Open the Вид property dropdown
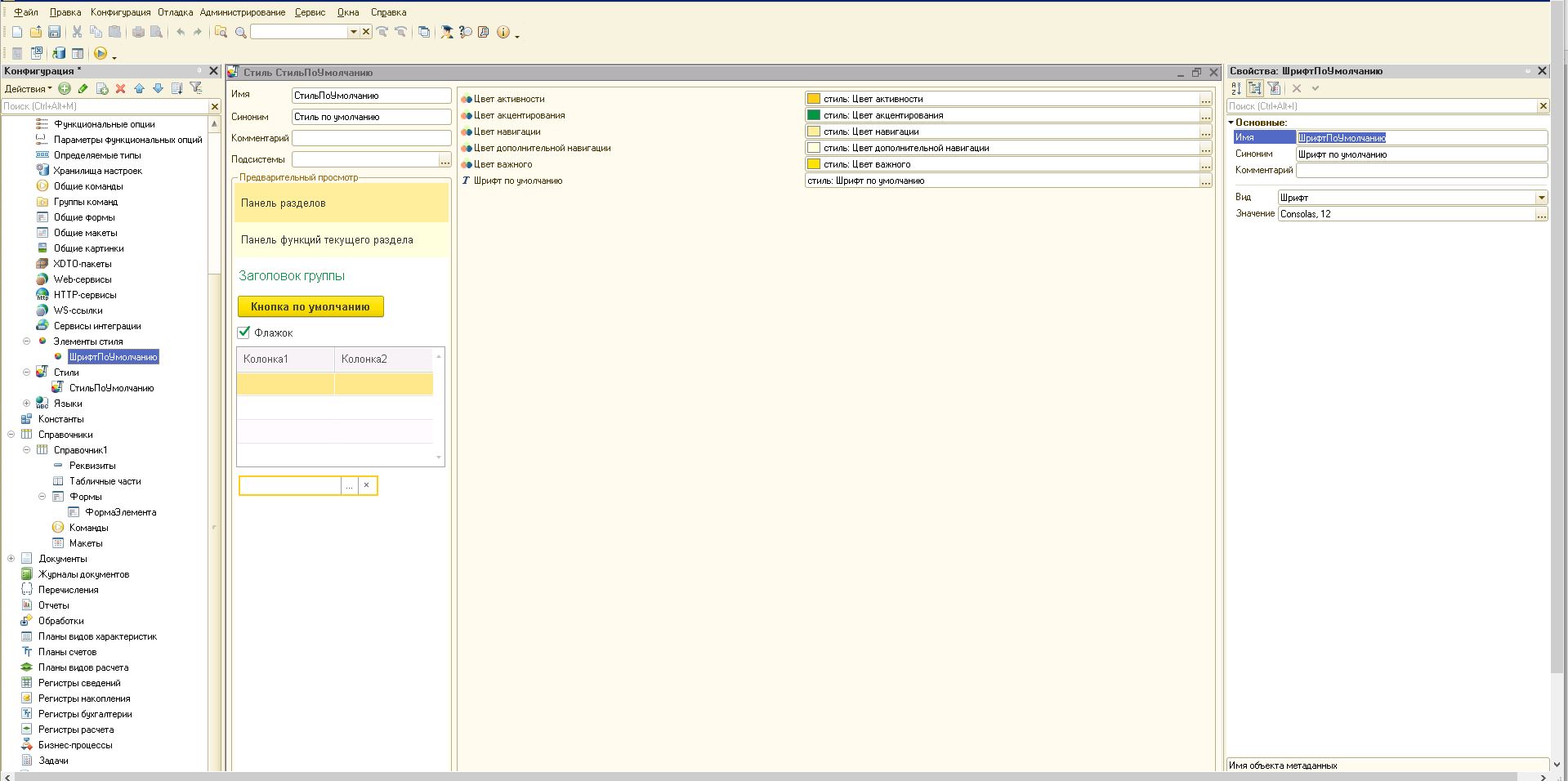Viewport: 1568px width, 781px height. [1541, 198]
